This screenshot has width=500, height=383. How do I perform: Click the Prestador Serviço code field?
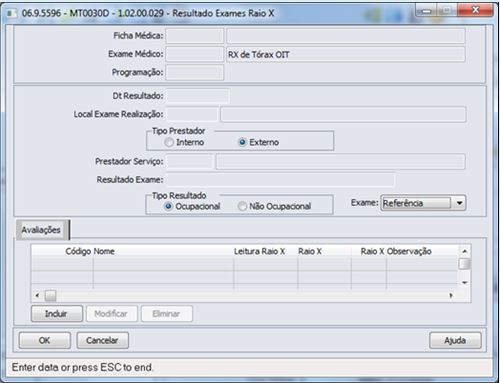(x=190, y=162)
